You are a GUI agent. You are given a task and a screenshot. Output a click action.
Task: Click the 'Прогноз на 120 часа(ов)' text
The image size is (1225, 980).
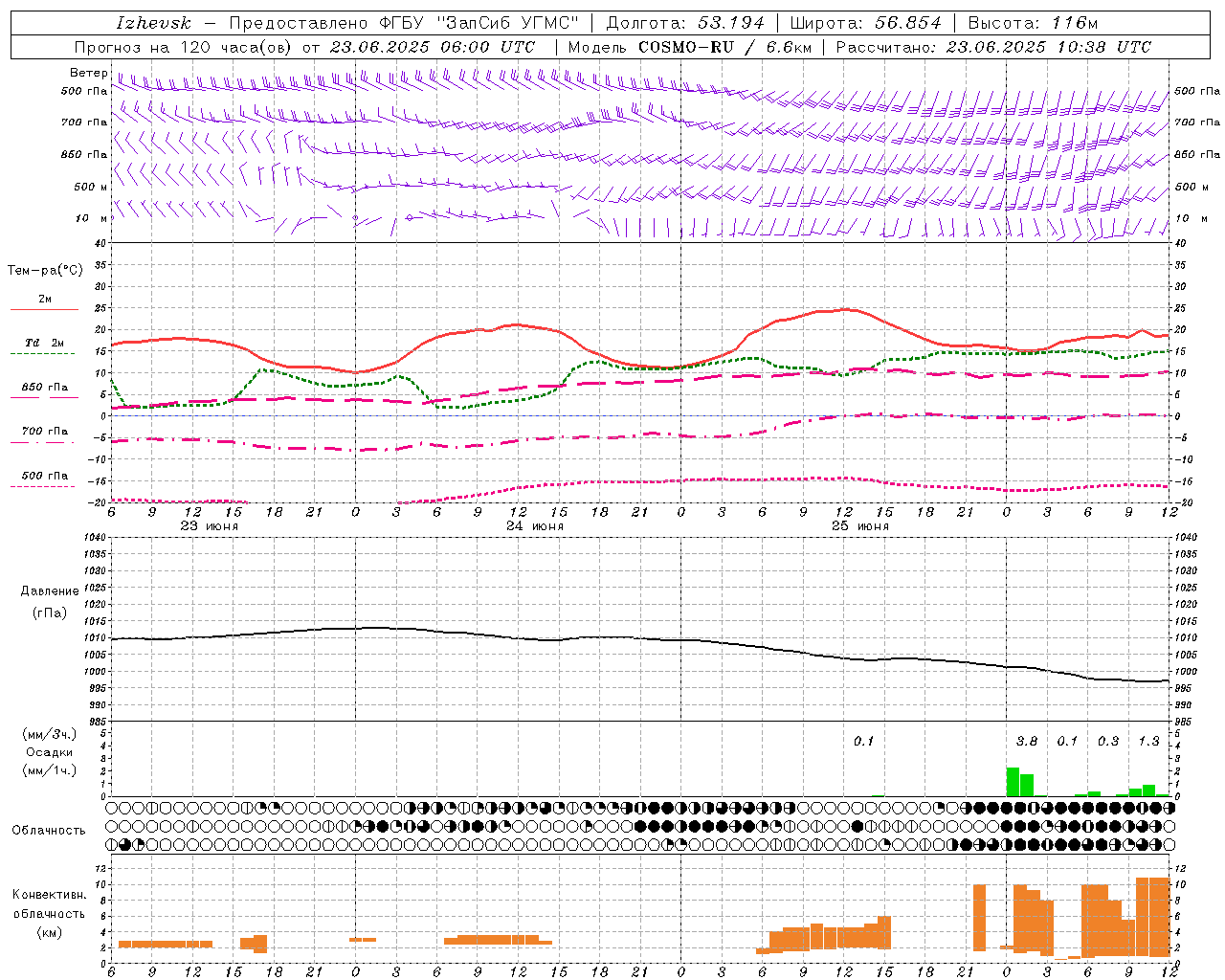coord(182,47)
